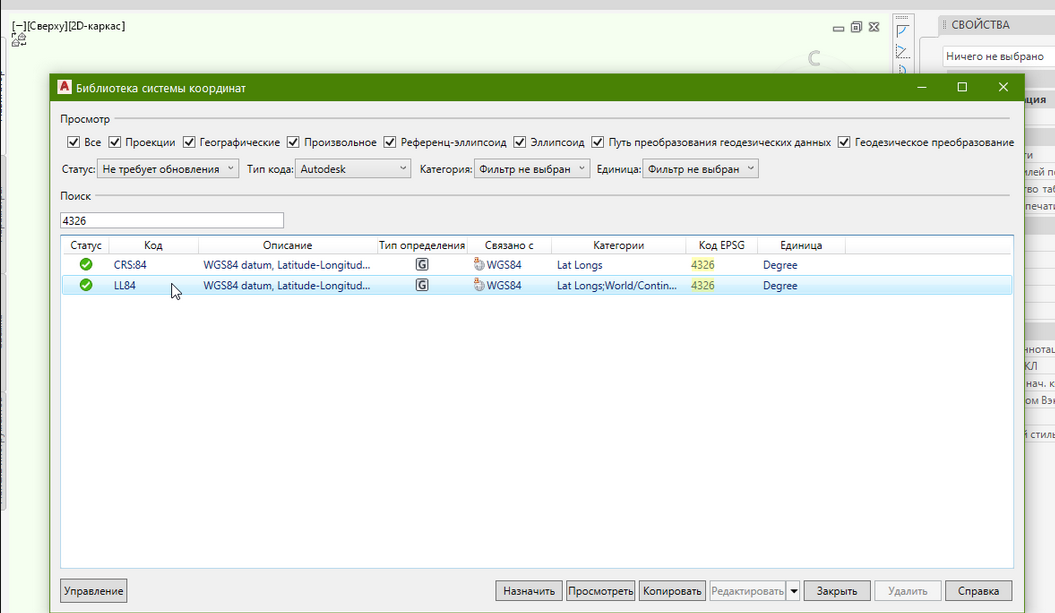Click the Просмотреть button
The image size is (1055, 613).
[x=600, y=591]
